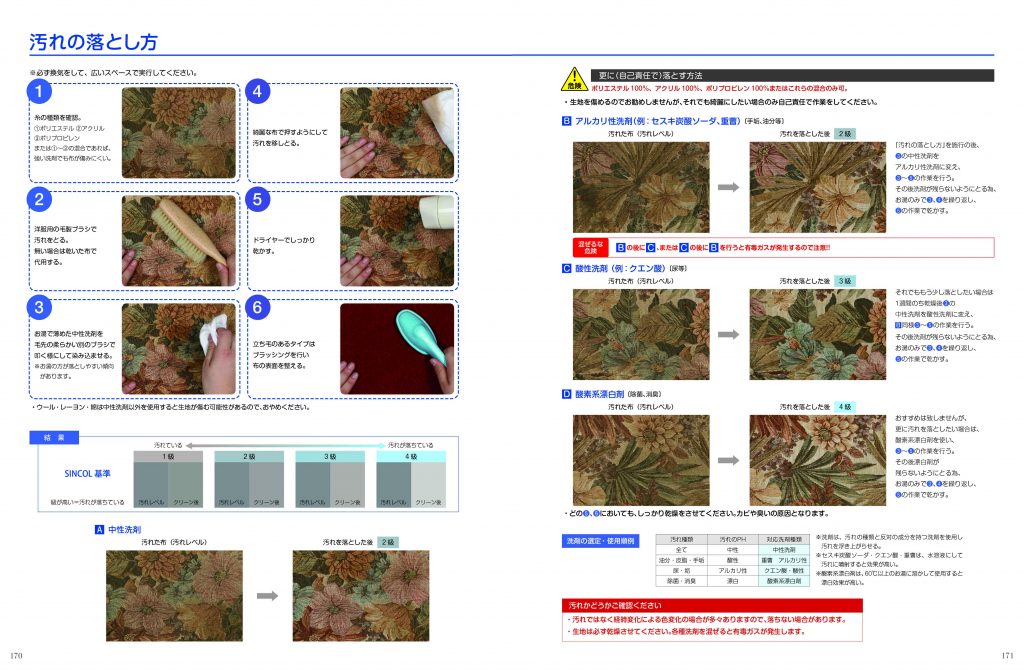Select the step 2 number badge

coord(38,200)
